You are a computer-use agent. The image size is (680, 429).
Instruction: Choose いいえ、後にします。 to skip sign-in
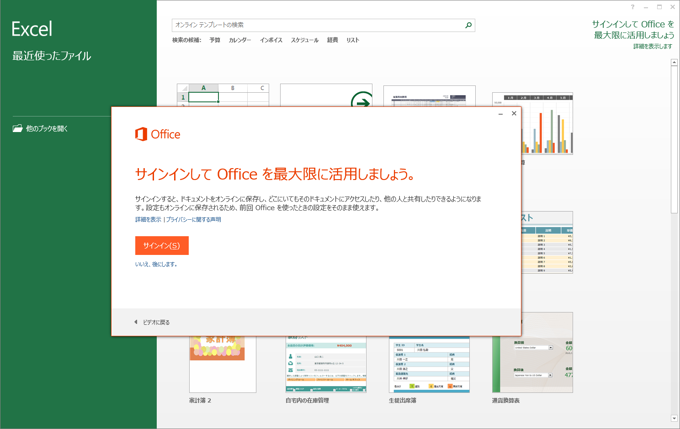point(156,264)
